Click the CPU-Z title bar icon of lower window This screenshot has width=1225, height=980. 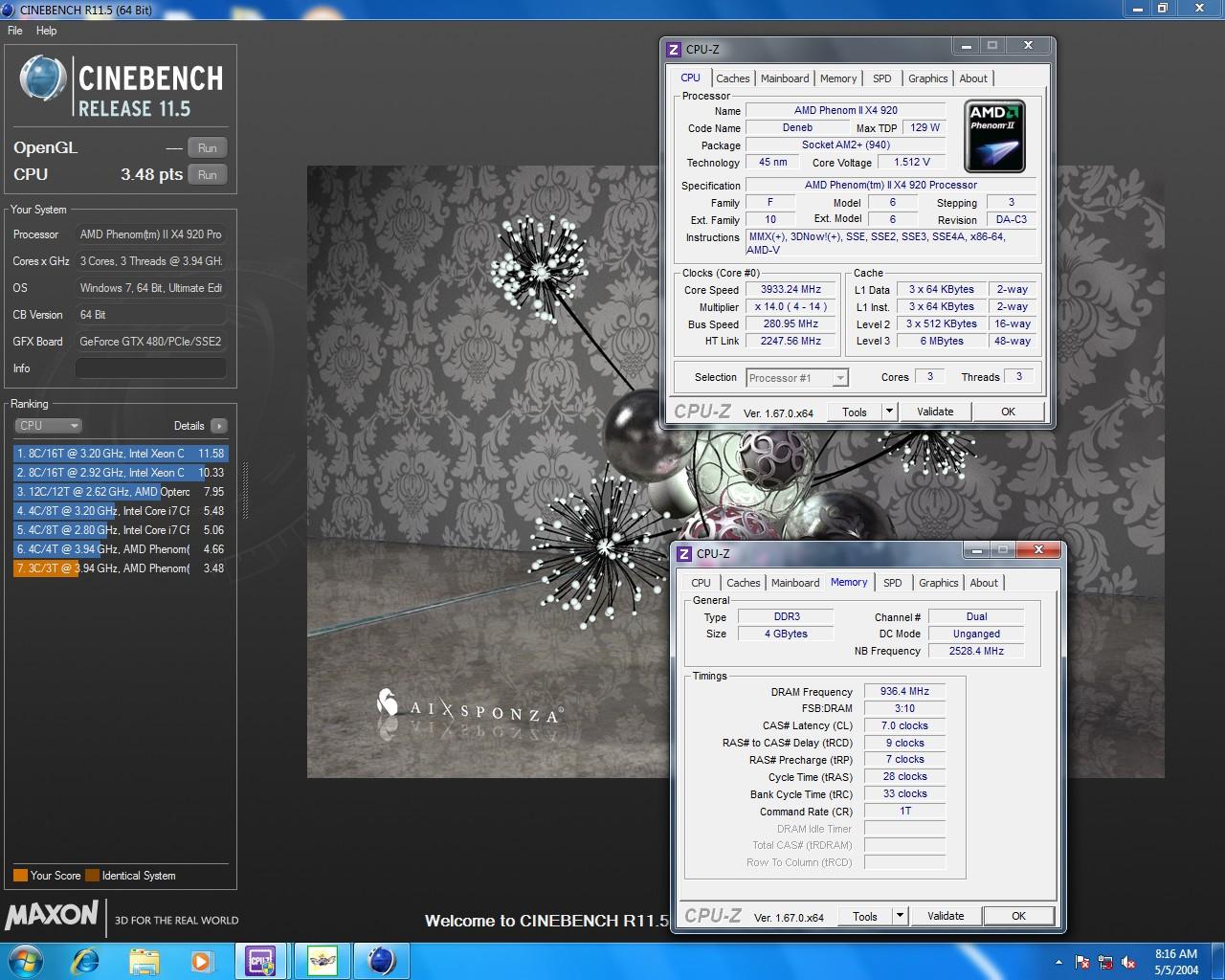[x=684, y=554]
